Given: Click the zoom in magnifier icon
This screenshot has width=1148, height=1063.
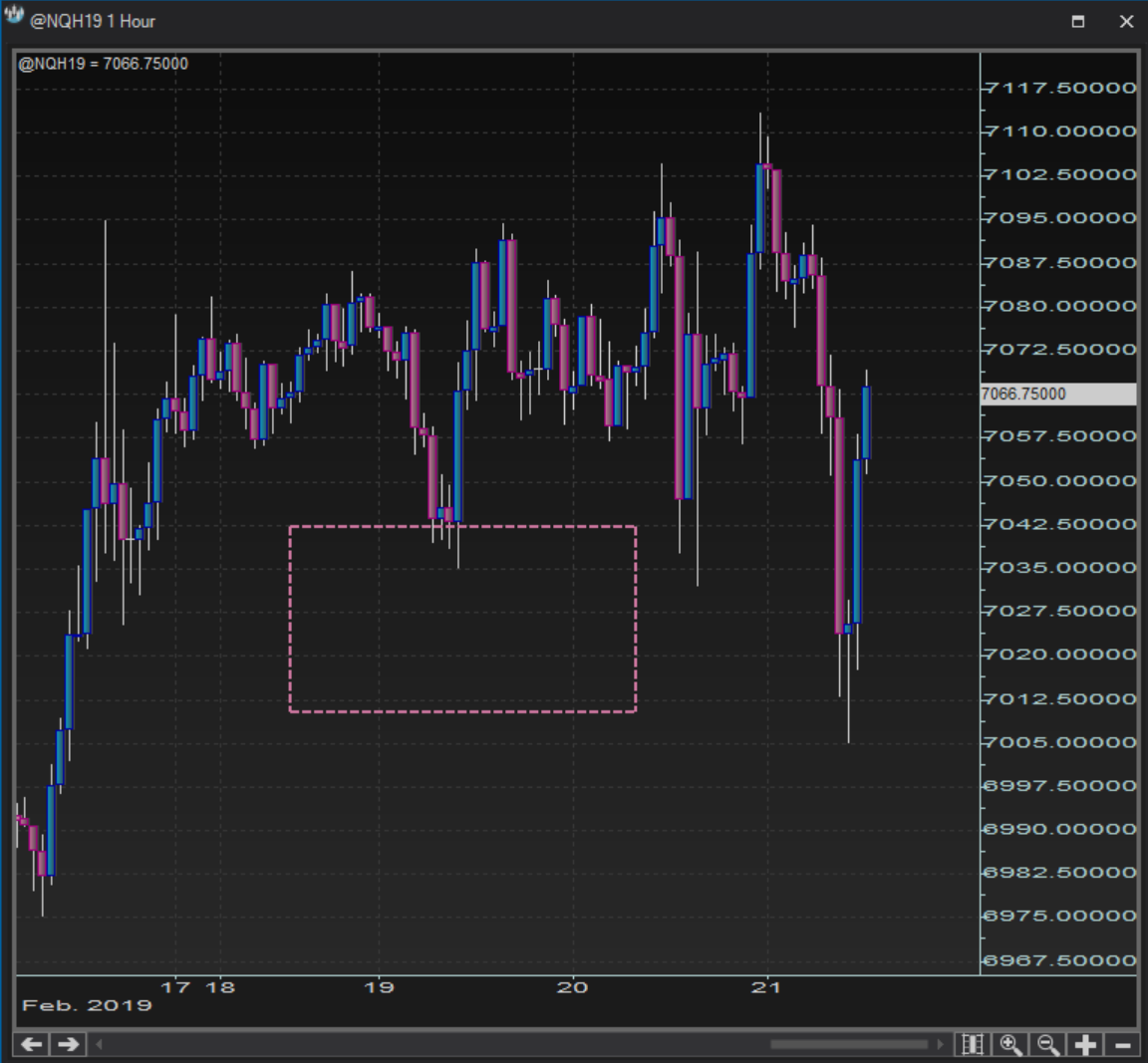Looking at the screenshot, I should 1010,1044.
